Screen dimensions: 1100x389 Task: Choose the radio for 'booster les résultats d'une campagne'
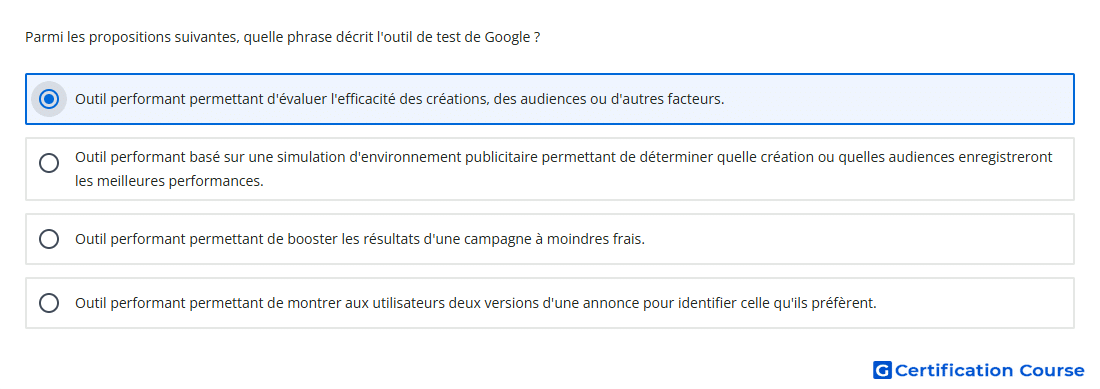pyautogui.click(x=49, y=239)
